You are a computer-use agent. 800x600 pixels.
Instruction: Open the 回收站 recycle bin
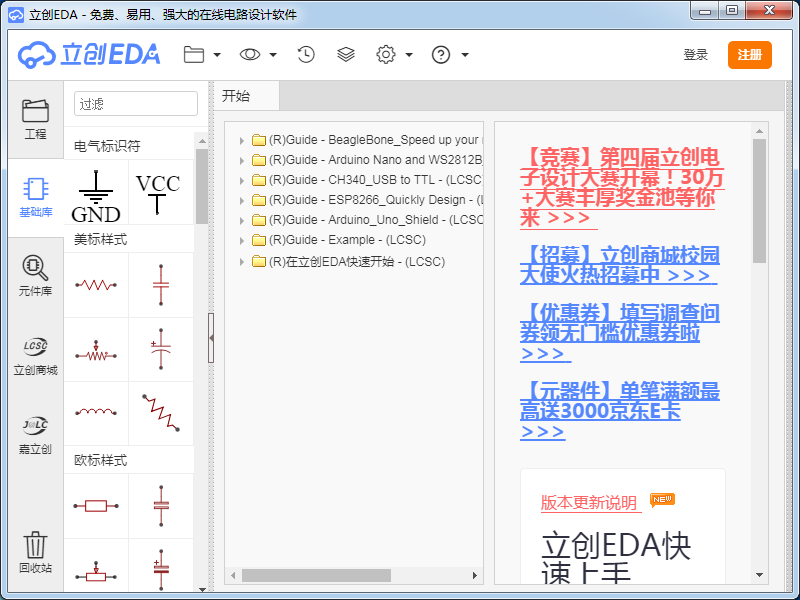[x=35, y=553]
